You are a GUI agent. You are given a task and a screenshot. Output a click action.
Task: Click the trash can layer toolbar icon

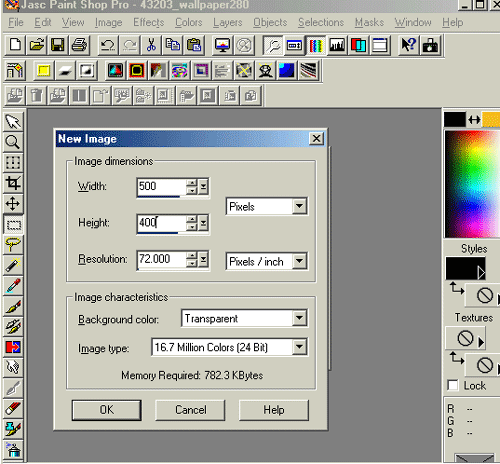[36, 96]
